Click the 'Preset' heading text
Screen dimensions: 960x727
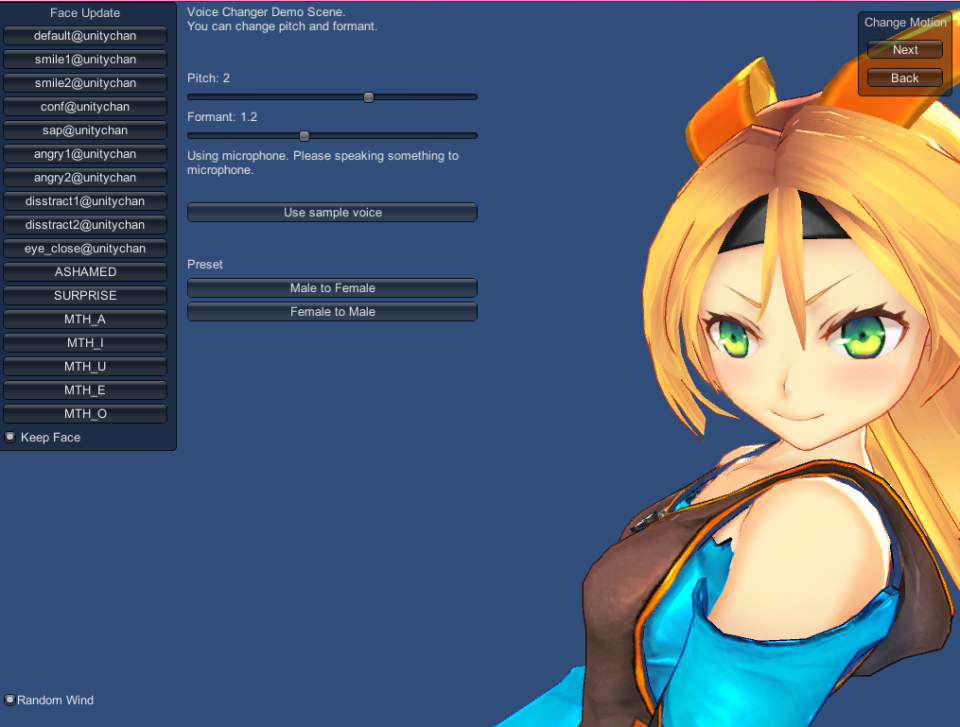(205, 265)
